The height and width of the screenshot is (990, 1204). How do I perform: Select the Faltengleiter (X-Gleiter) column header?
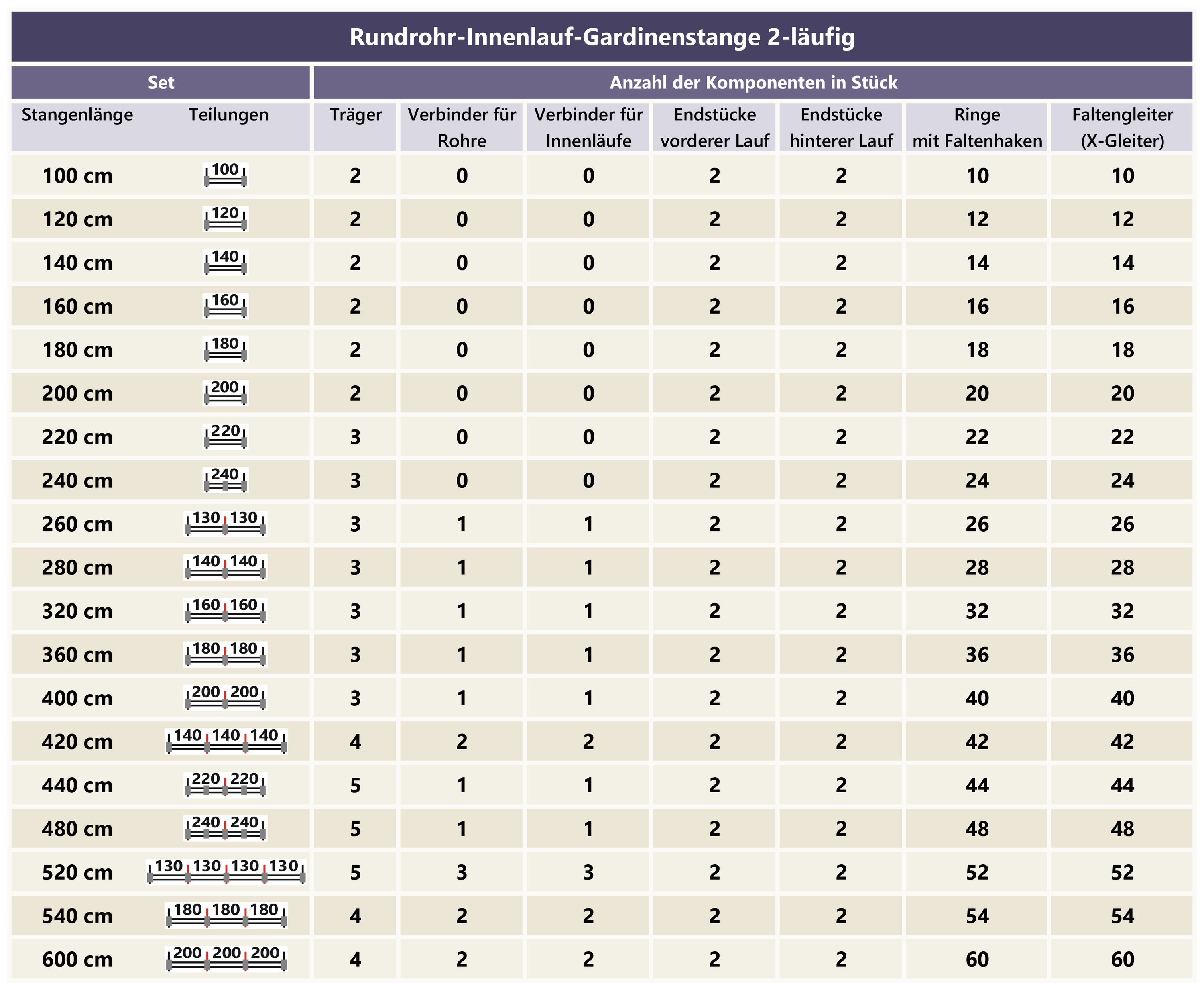[1122, 127]
